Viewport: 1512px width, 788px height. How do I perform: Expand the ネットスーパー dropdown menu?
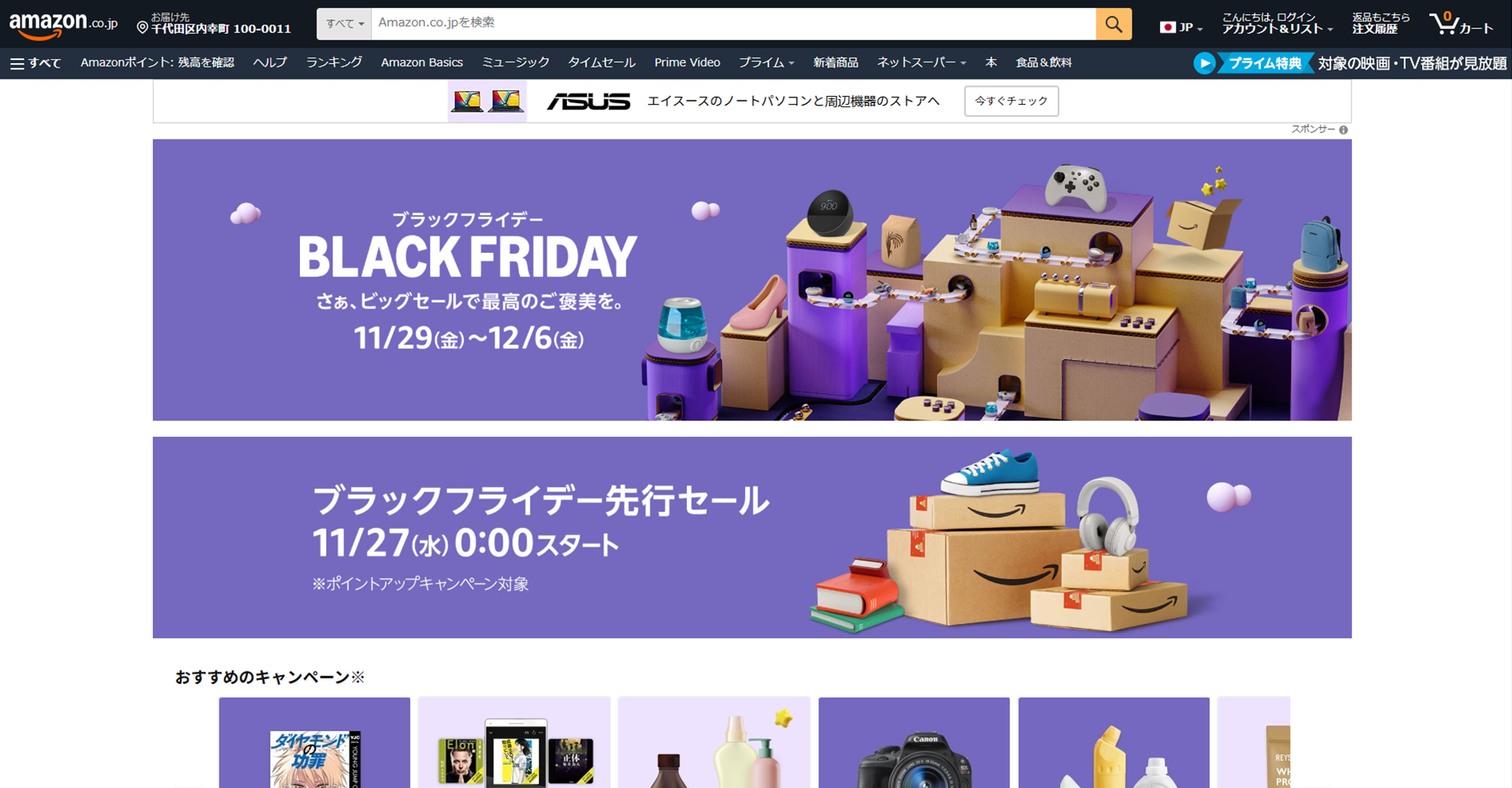tap(921, 62)
